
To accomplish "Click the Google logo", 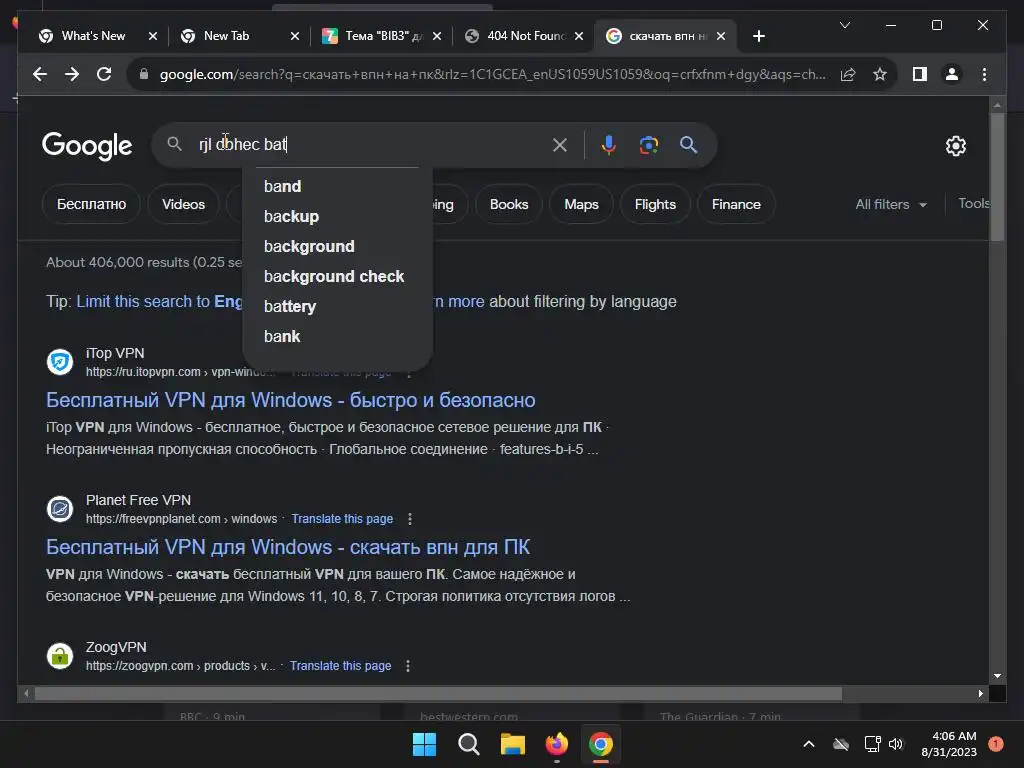I will click(87, 146).
